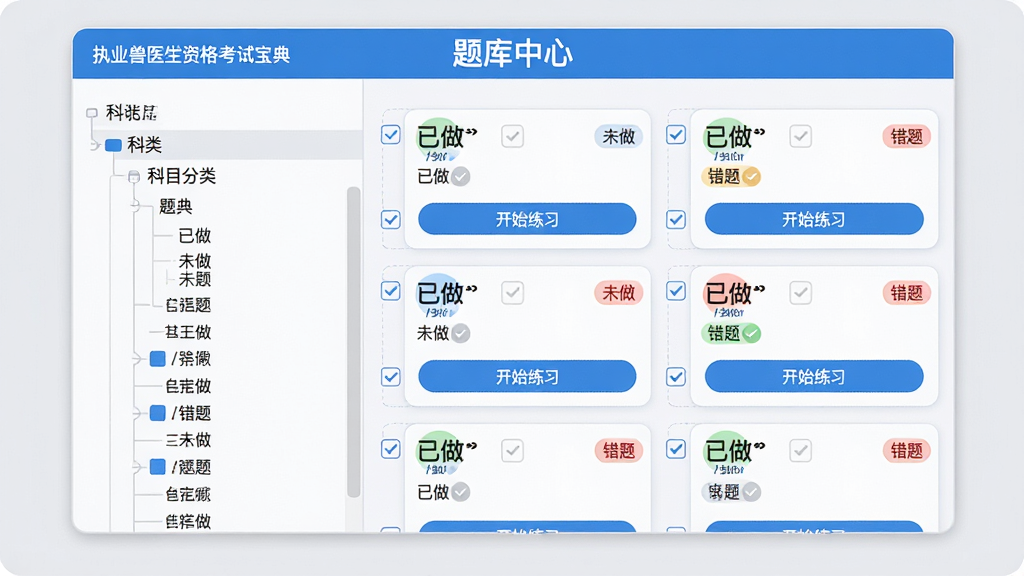This screenshot has width=1024, height=576.
Task: Click the 题库中心 header title
Action: click(x=513, y=54)
